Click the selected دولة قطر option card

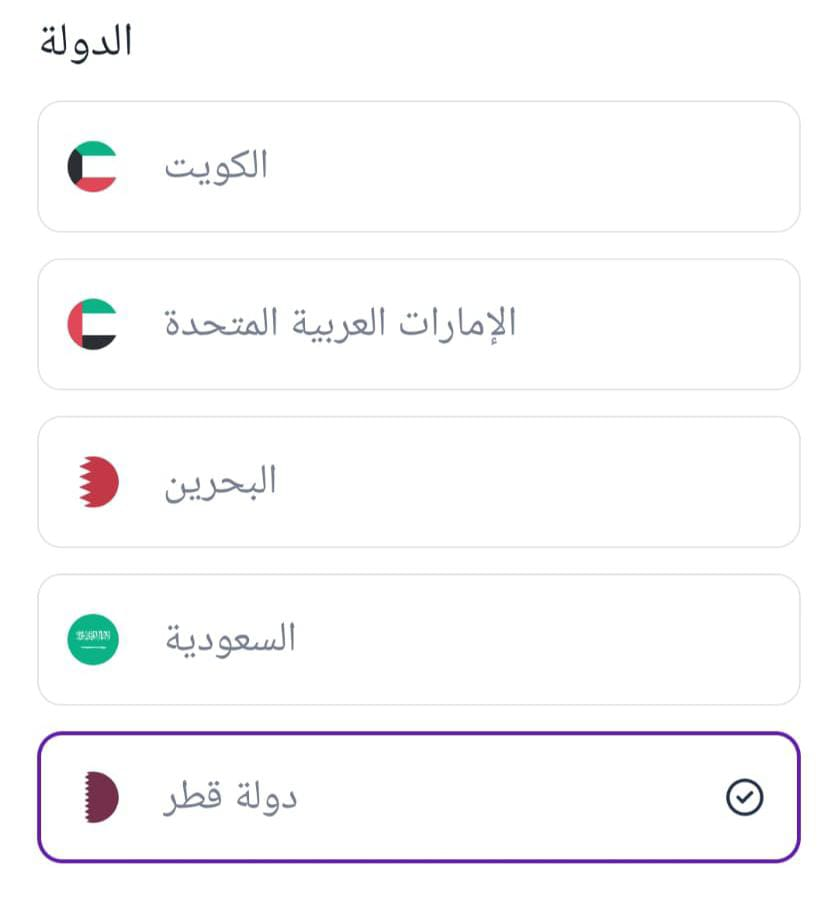pos(418,797)
